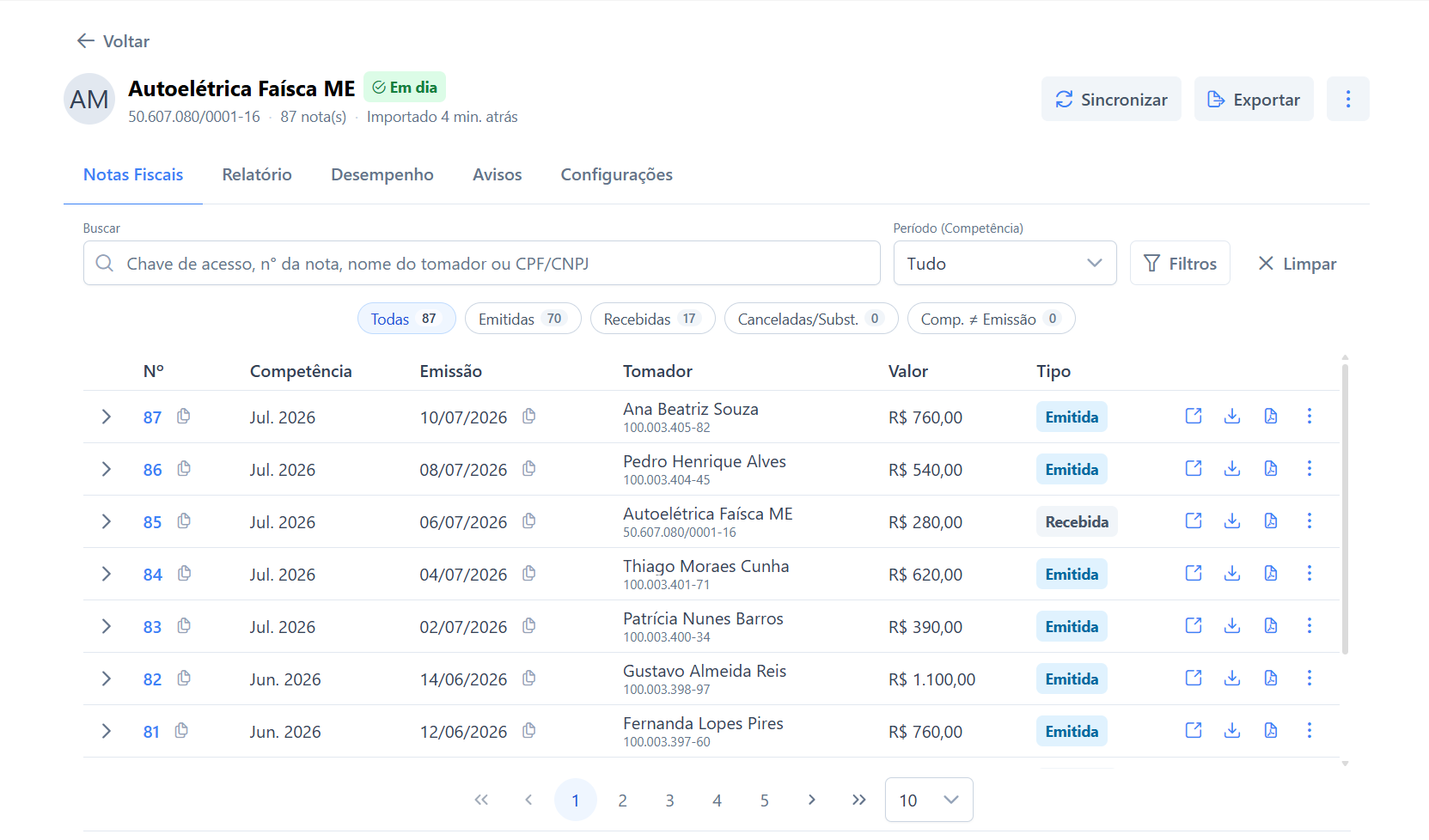This screenshot has width=1429, height=840.
Task: Switch to Relatório tab
Action: [257, 174]
